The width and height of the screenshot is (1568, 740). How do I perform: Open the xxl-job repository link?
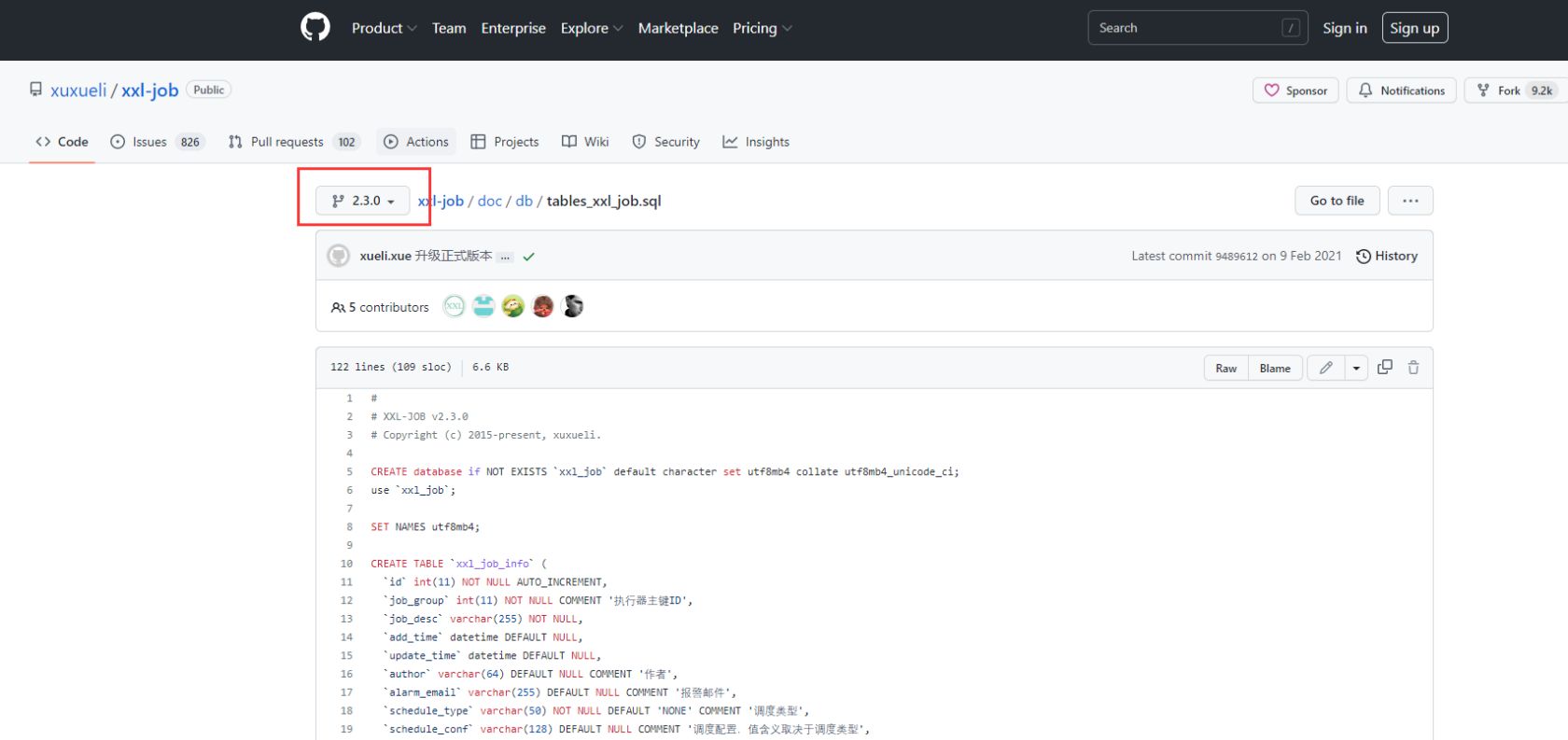[149, 91]
